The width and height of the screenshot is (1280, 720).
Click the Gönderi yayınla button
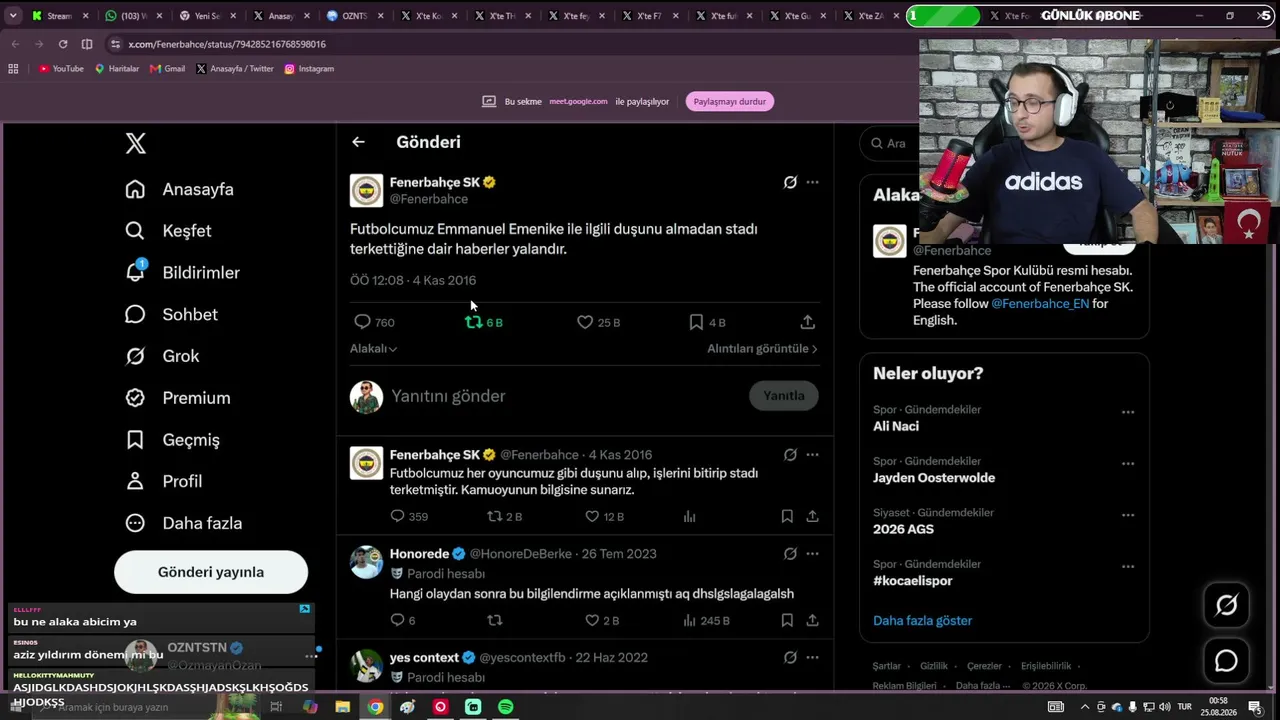tap(211, 572)
